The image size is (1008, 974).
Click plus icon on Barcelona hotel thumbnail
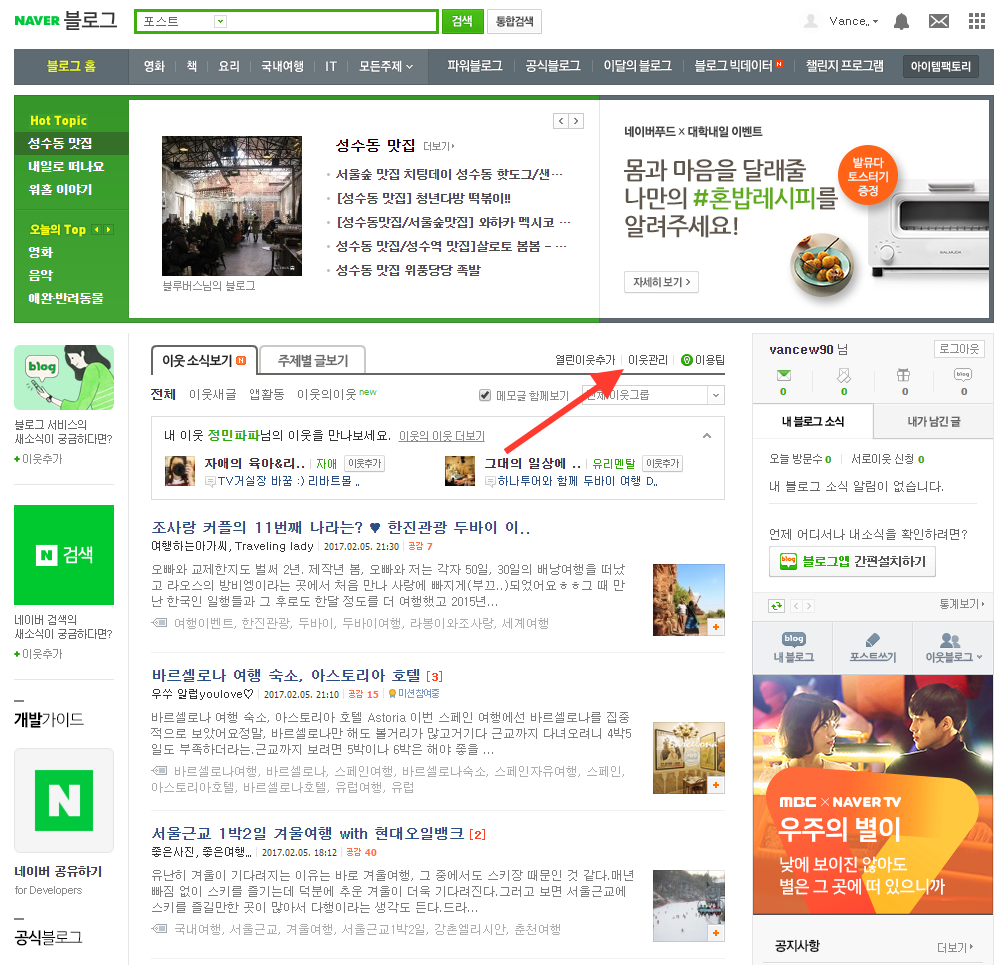pos(716,785)
